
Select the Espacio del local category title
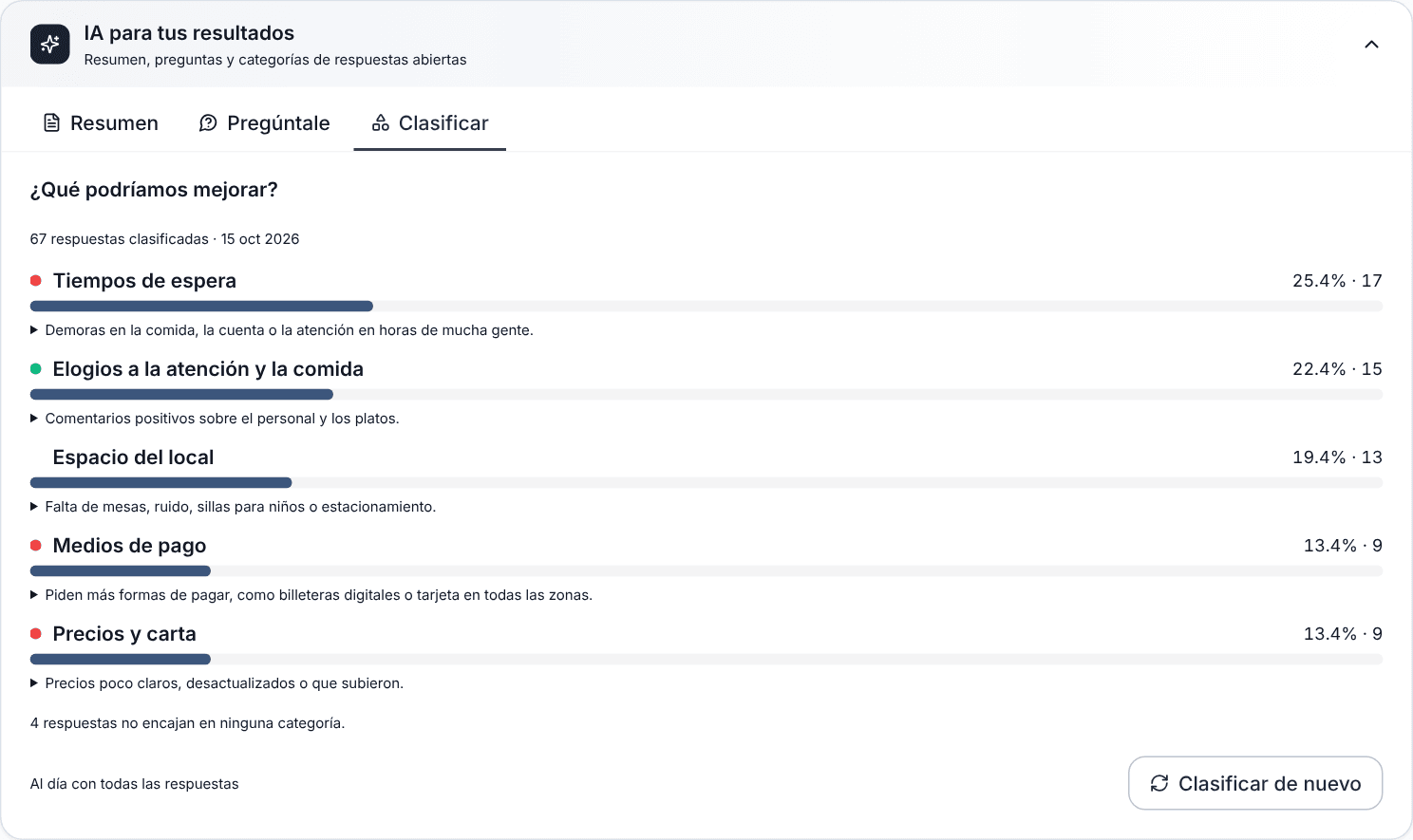134,457
